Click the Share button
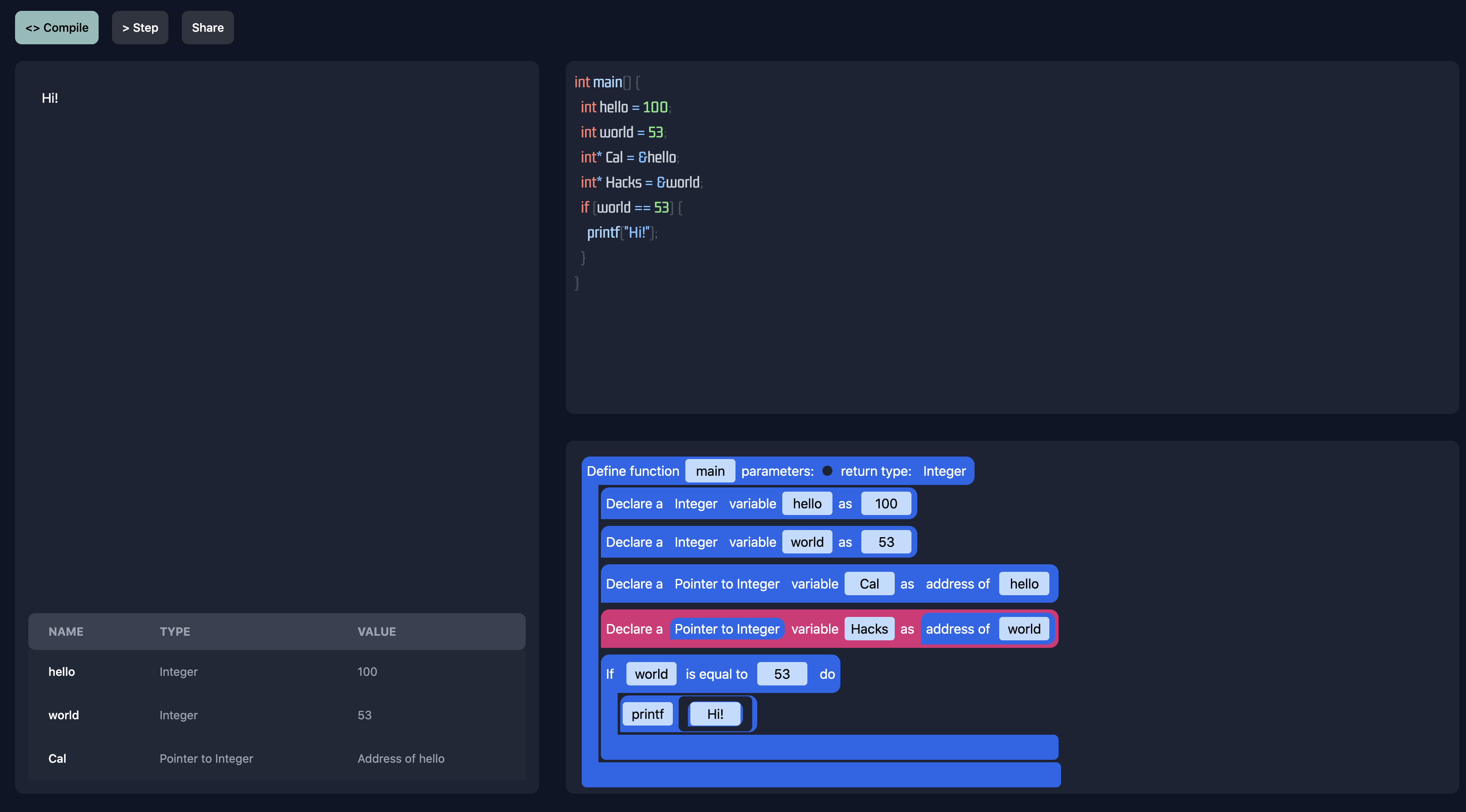Image resolution: width=1466 pixels, height=812 pixels. coord(207,27)
